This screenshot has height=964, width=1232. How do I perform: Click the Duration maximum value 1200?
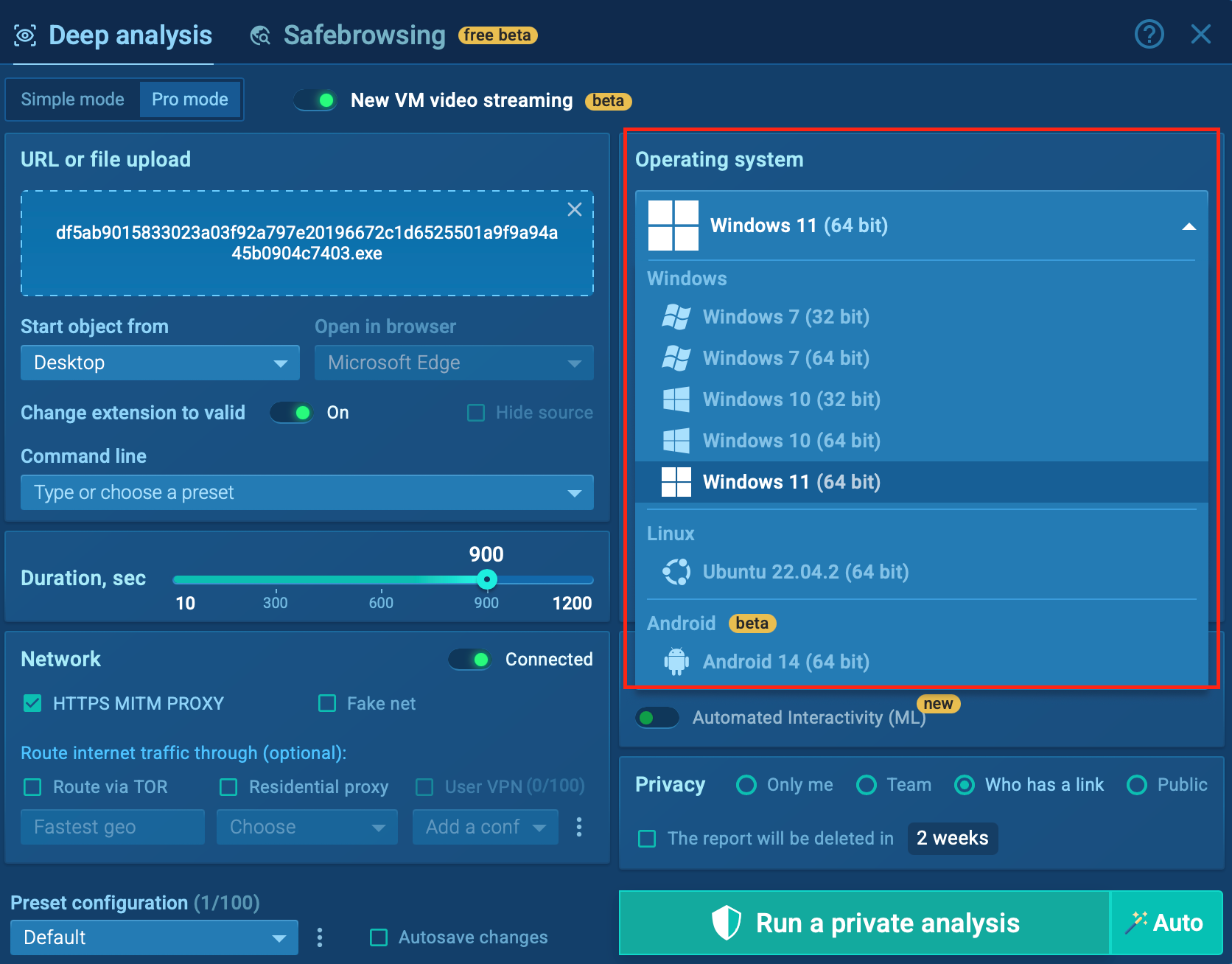click(x=572, y=604)
